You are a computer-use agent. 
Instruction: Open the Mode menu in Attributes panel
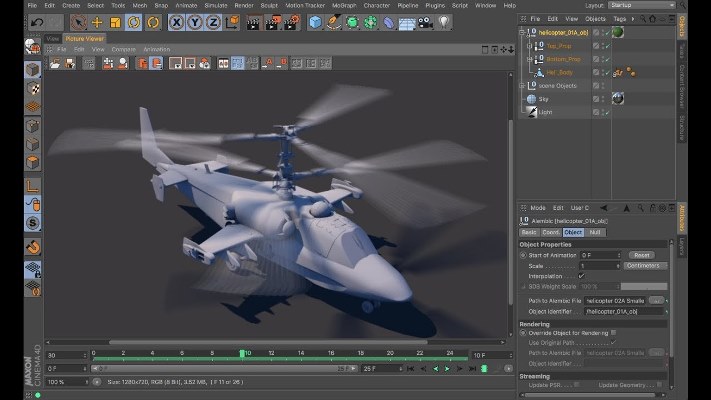[x=538, y=208]
